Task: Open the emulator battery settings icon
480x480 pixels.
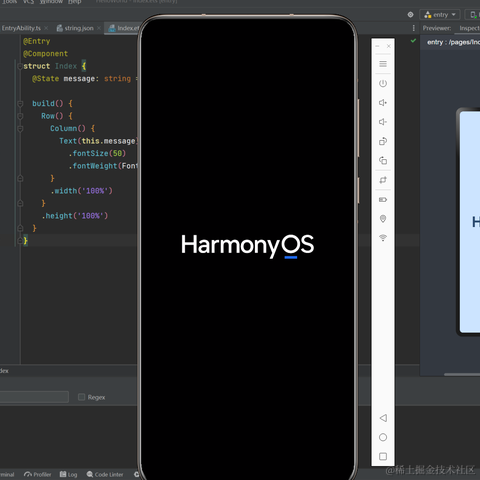Action: (x=383, y=200)
